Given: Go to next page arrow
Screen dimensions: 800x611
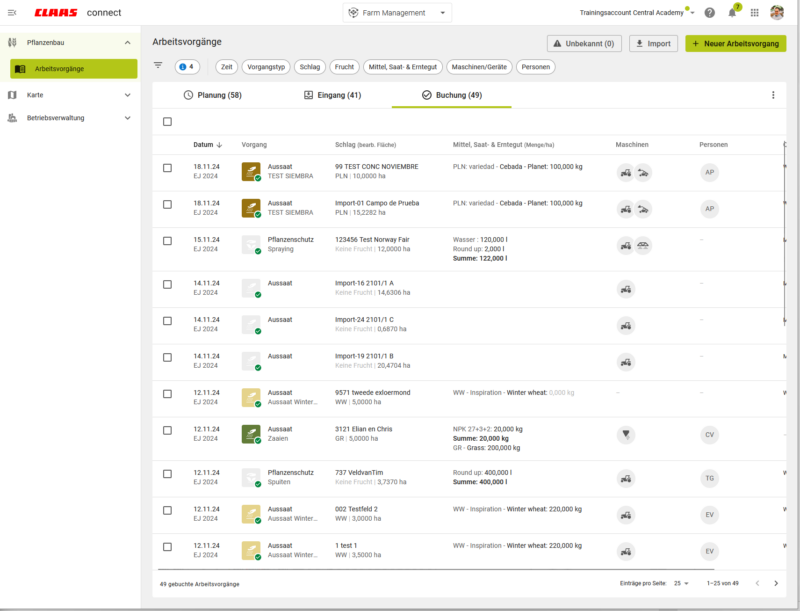Looking at the screenshot, I should [775, 583].
